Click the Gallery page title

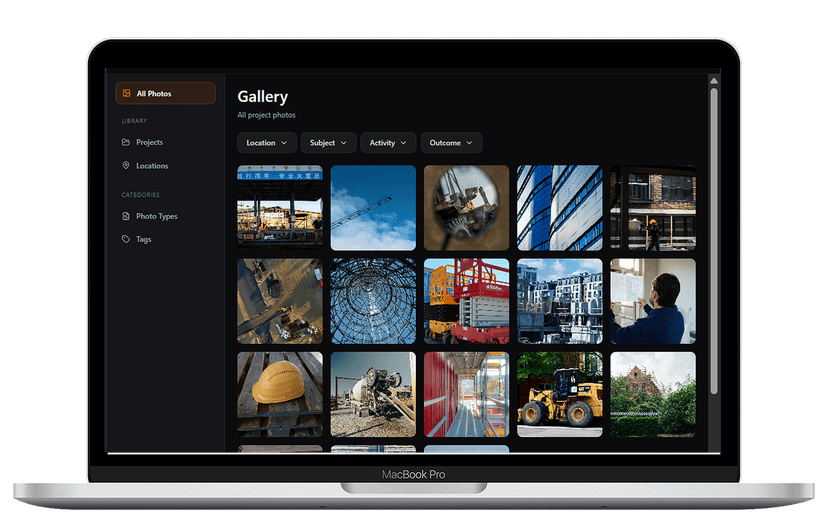262,97
